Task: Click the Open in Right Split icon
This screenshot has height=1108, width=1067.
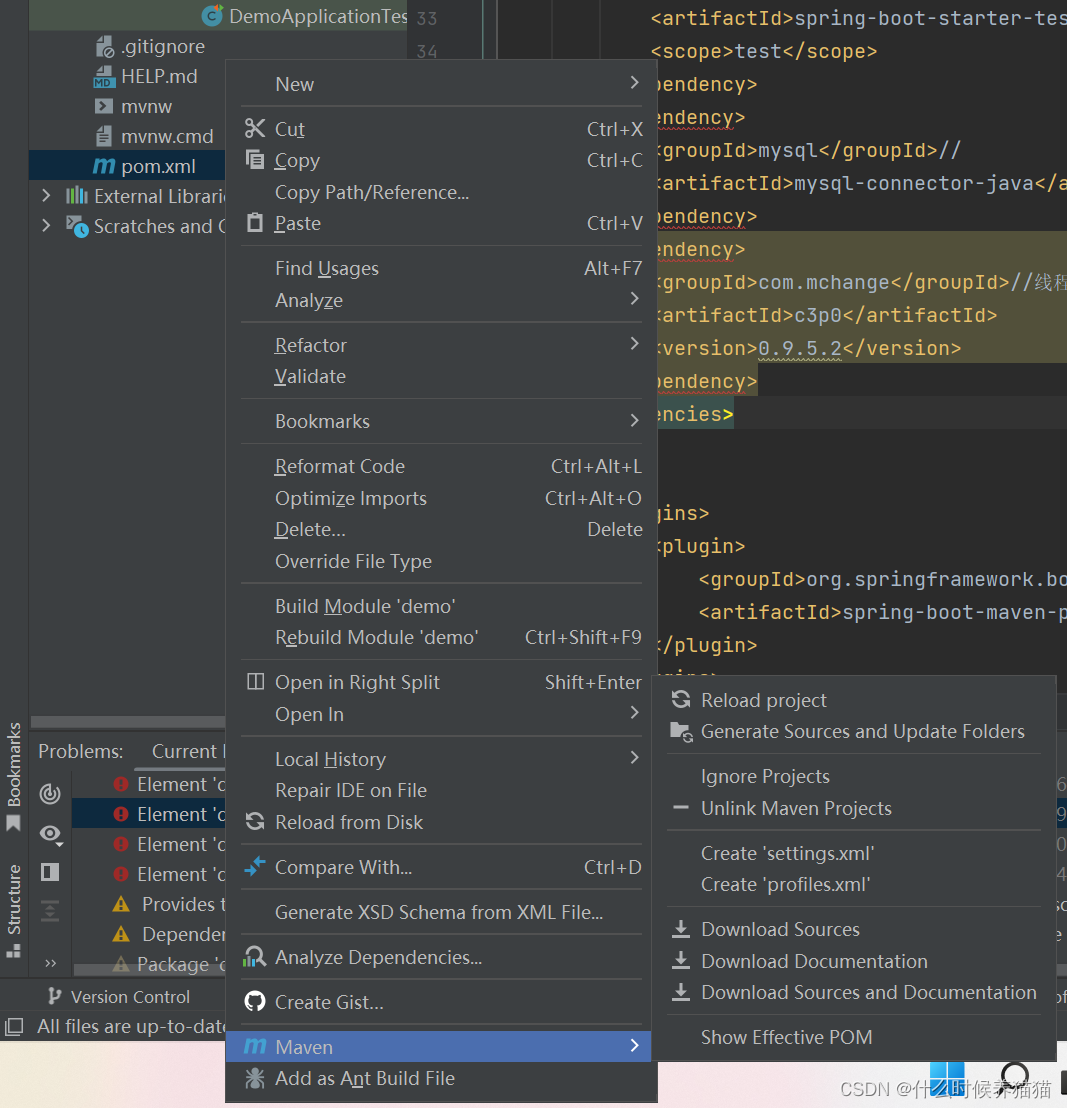Action: tap(255, 682)
